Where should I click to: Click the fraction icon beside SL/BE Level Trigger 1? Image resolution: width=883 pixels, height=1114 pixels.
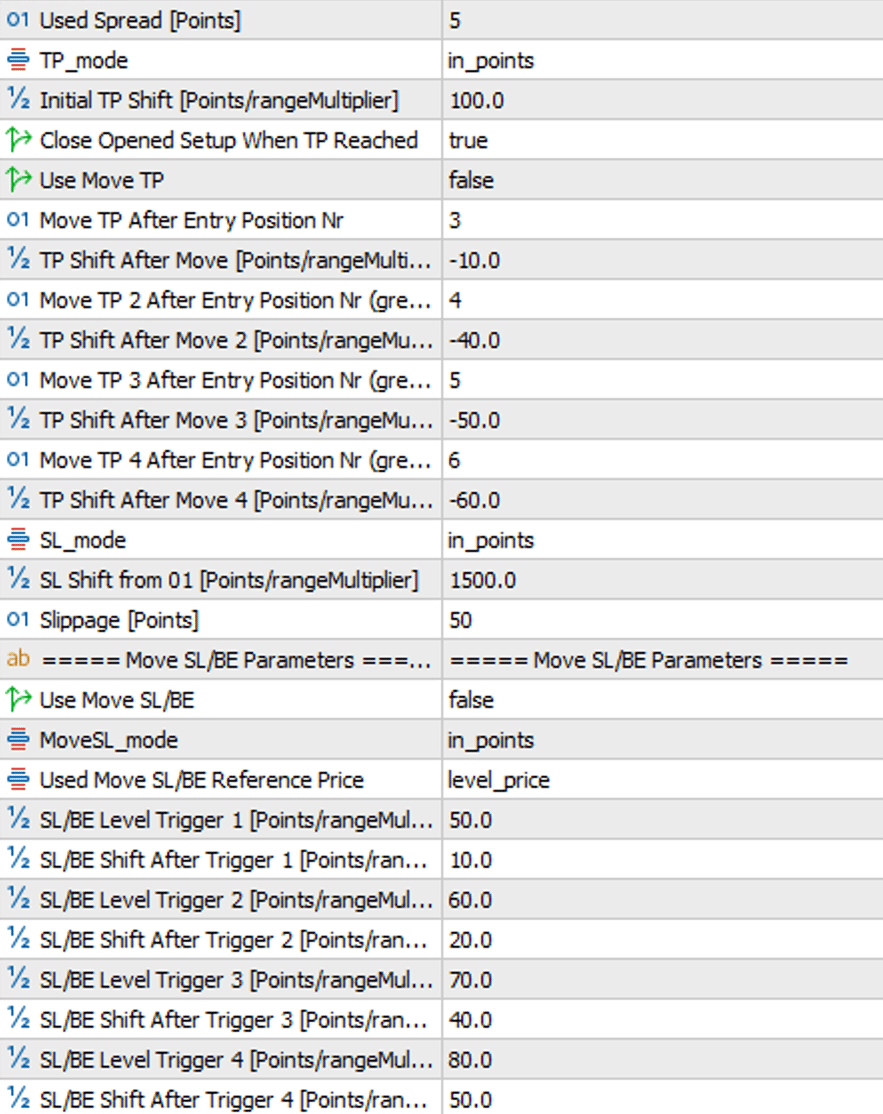(x=18, y=819)
